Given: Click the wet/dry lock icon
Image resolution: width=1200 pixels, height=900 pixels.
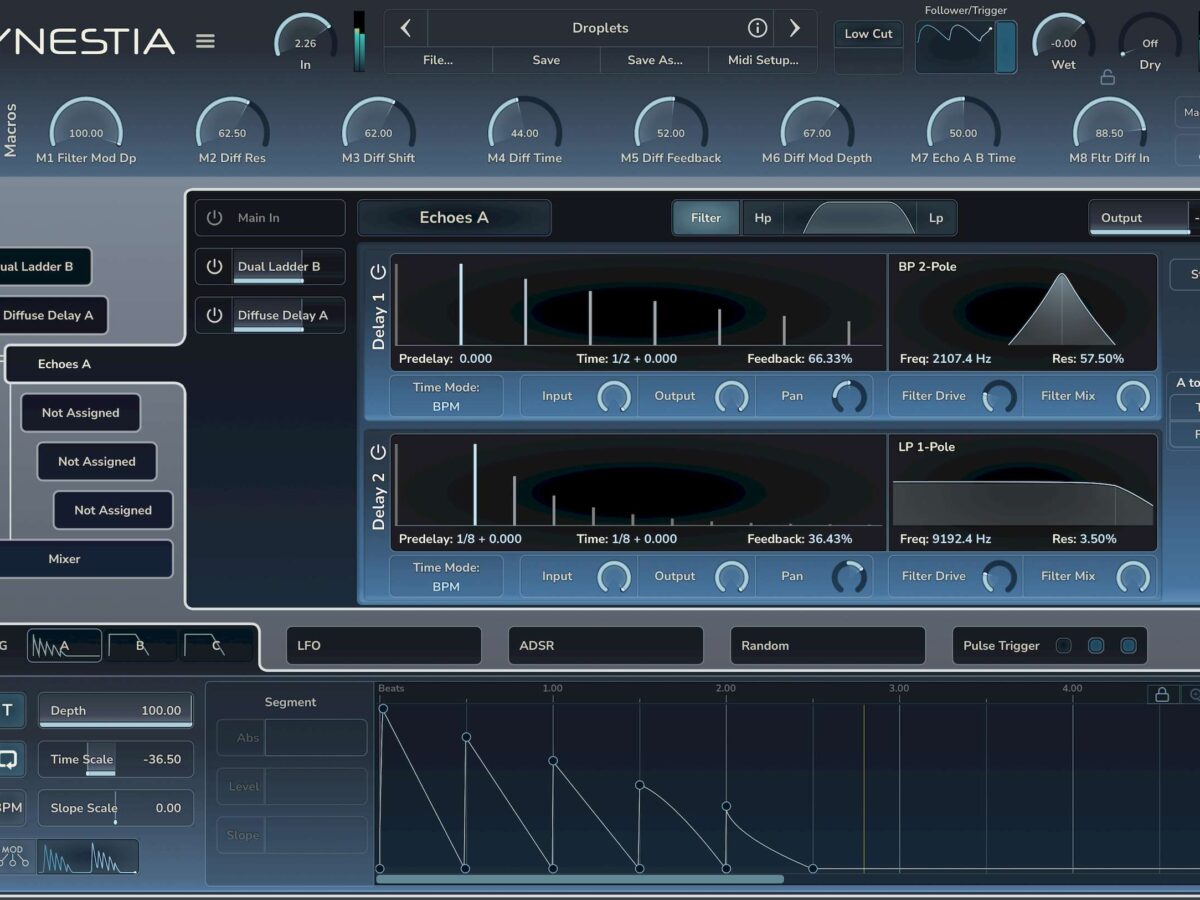Looking at the screenshot, I should (1107, 77).
